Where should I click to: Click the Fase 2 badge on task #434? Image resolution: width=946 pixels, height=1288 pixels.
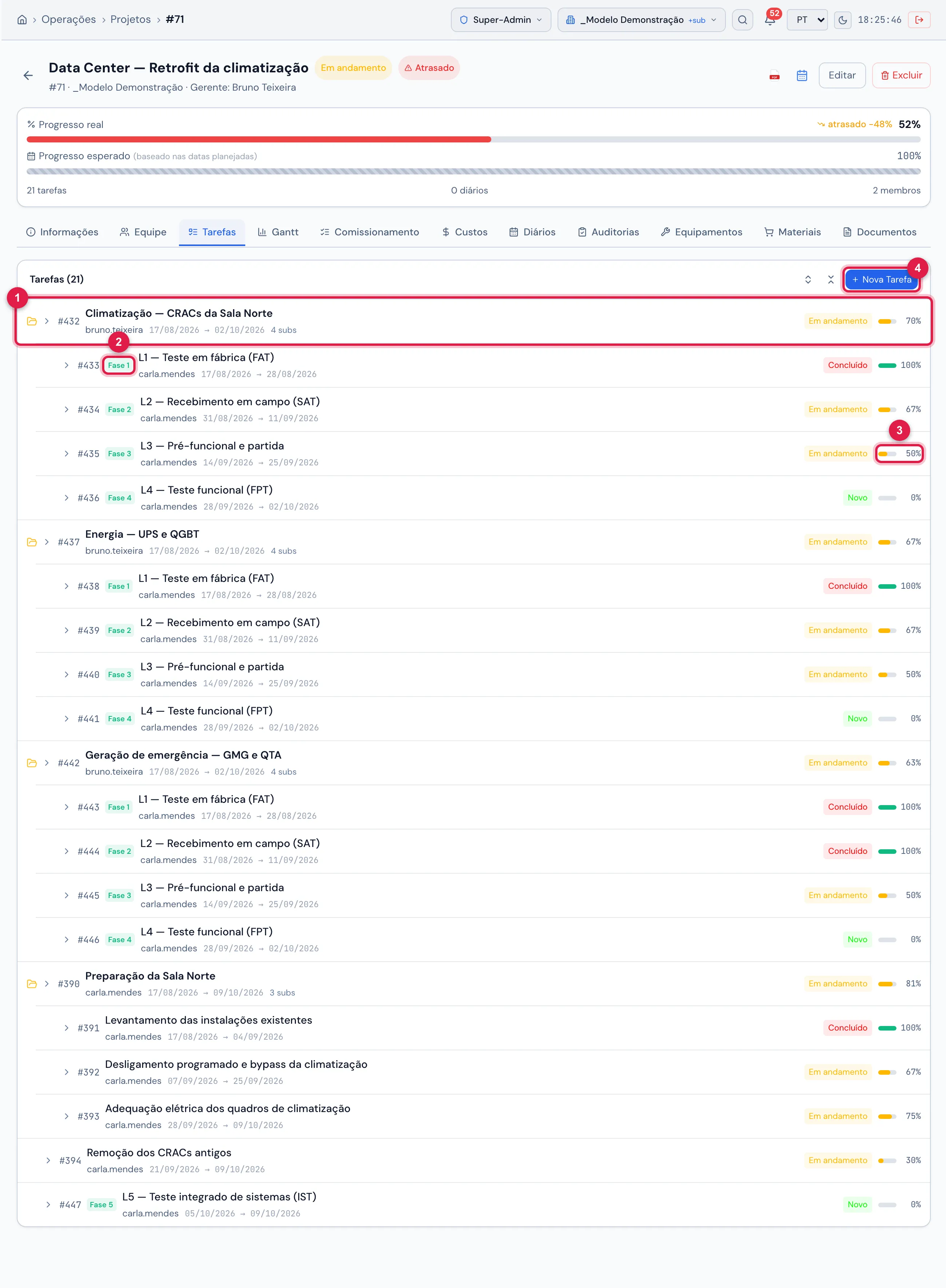point(120,409)
